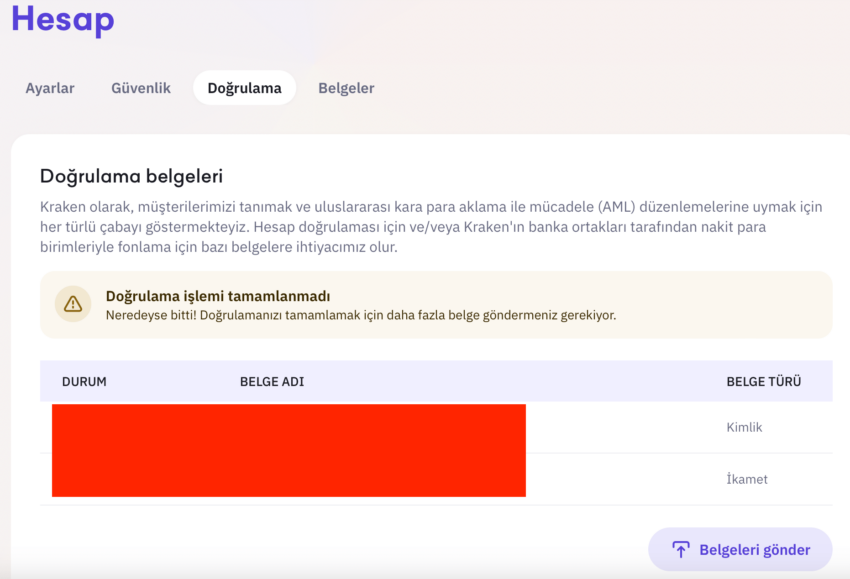This screenshot has width=850, height=579.
Task: Click the Belgeleri gönder button label
Action: (x=755, y=550)
